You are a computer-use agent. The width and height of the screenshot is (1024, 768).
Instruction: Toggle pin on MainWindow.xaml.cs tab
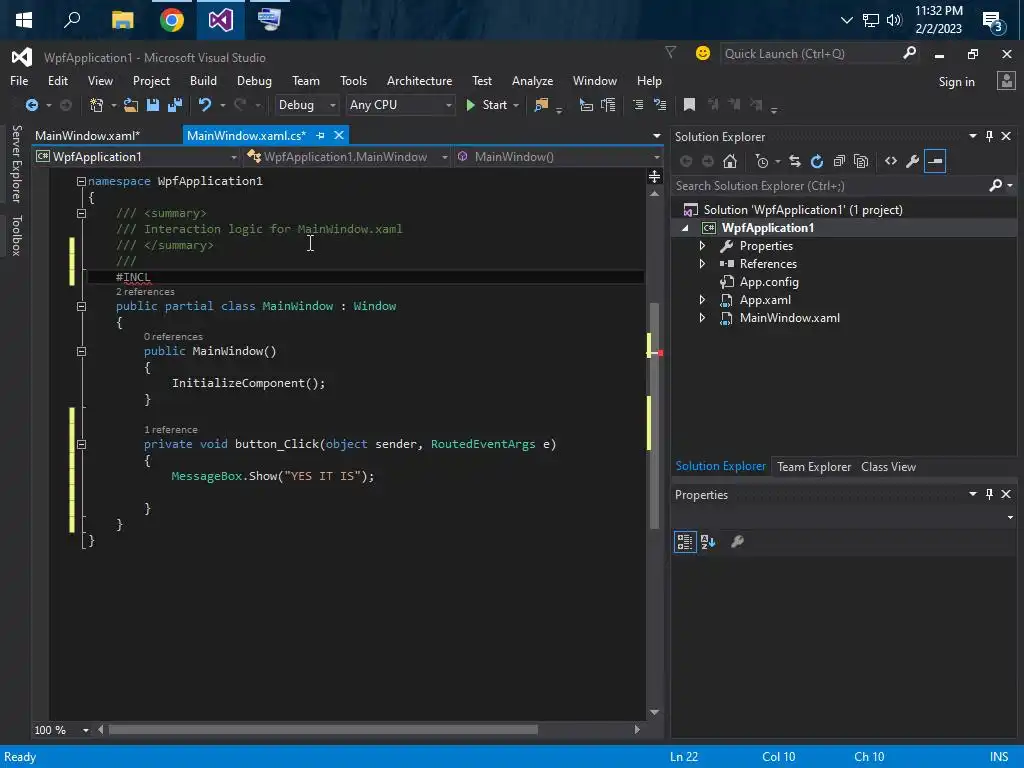coord(321,135)
